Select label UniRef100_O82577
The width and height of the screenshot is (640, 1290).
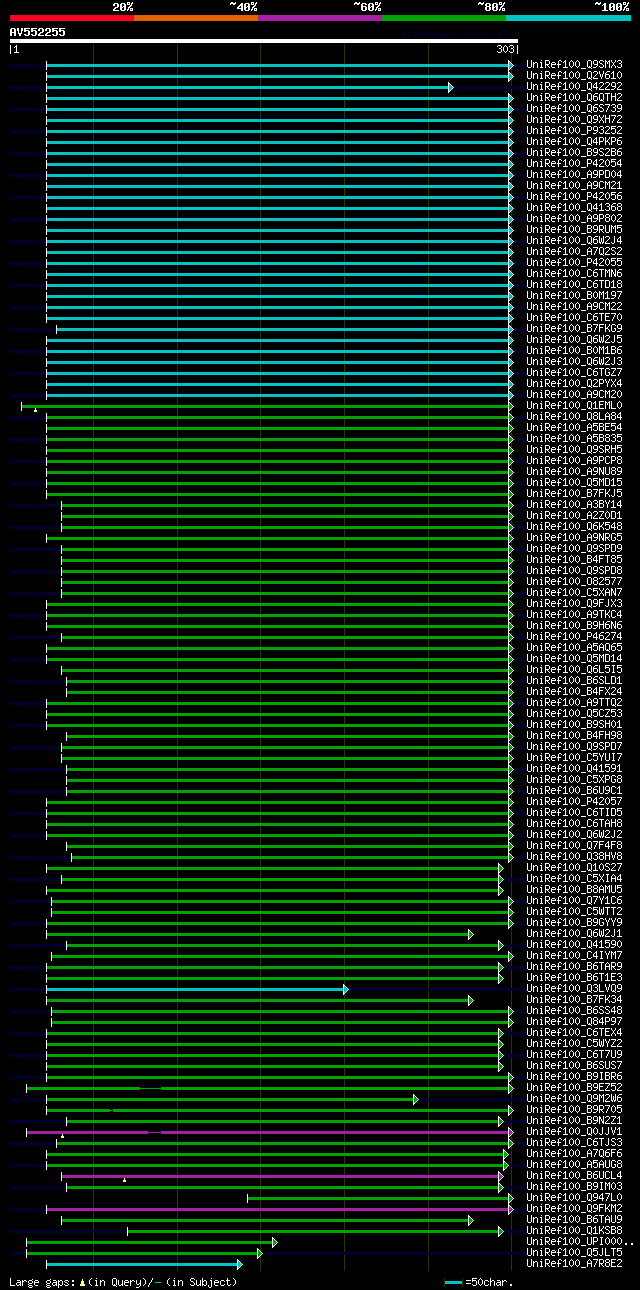574,582
